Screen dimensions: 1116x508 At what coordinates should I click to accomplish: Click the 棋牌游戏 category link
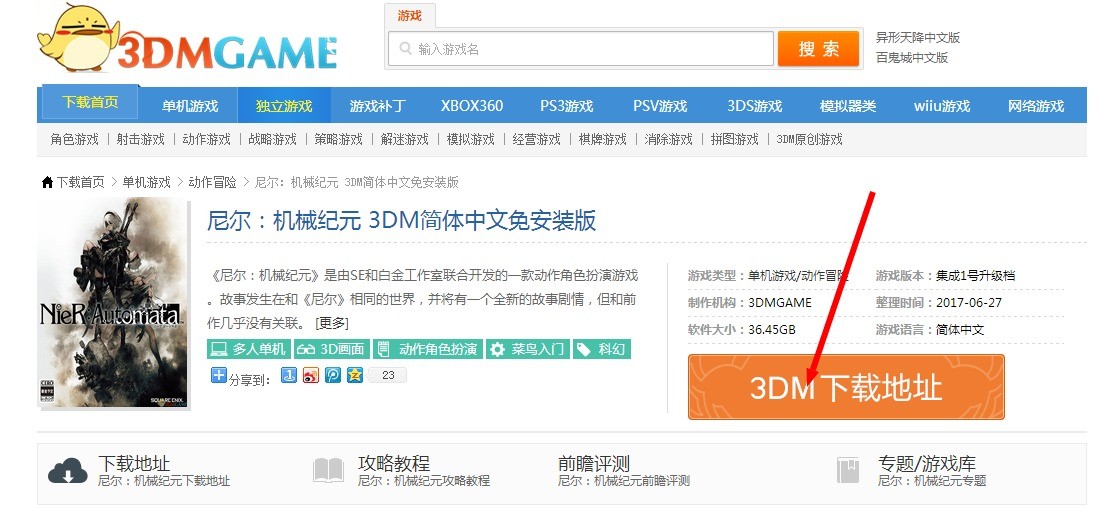[x=603, y=139]
